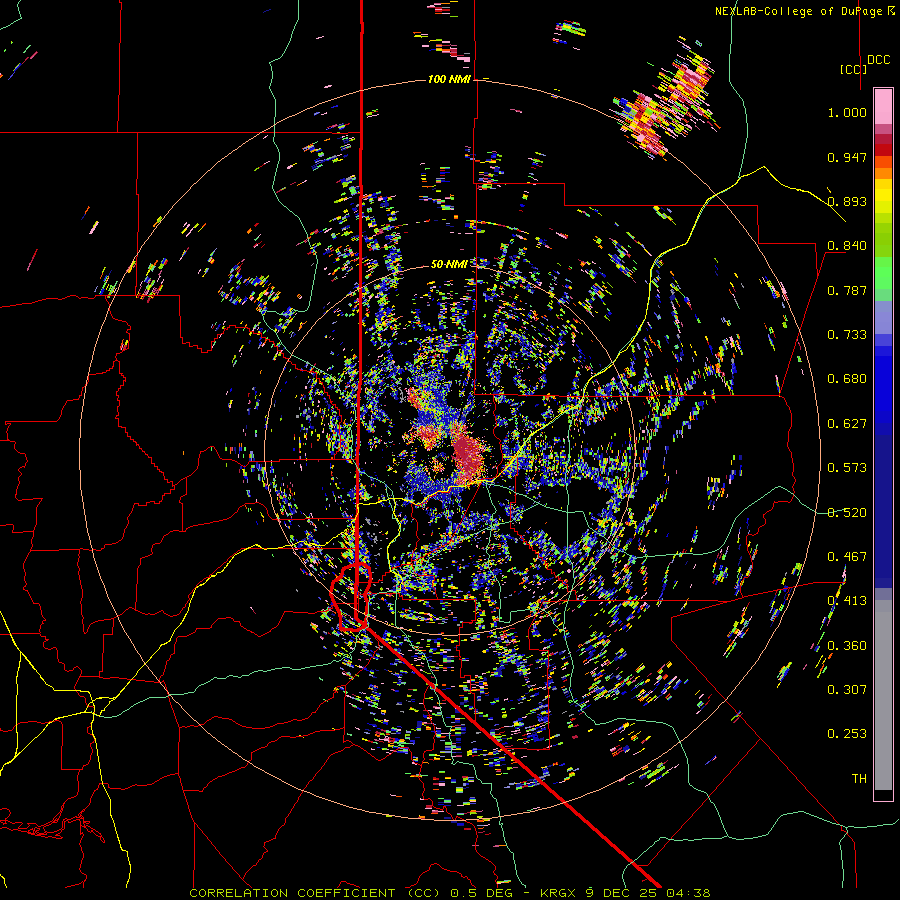Click the 0.840 legend value
900x900 pixels.
[x=847, y=246]
